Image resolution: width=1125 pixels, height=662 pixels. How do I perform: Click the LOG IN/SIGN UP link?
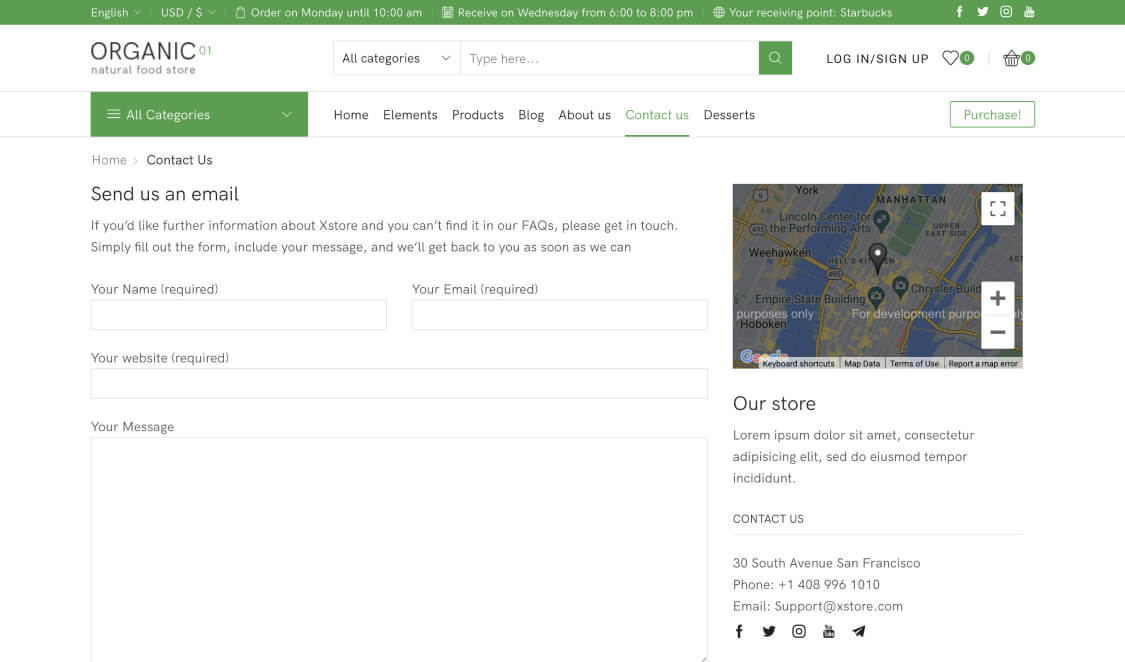877,59
